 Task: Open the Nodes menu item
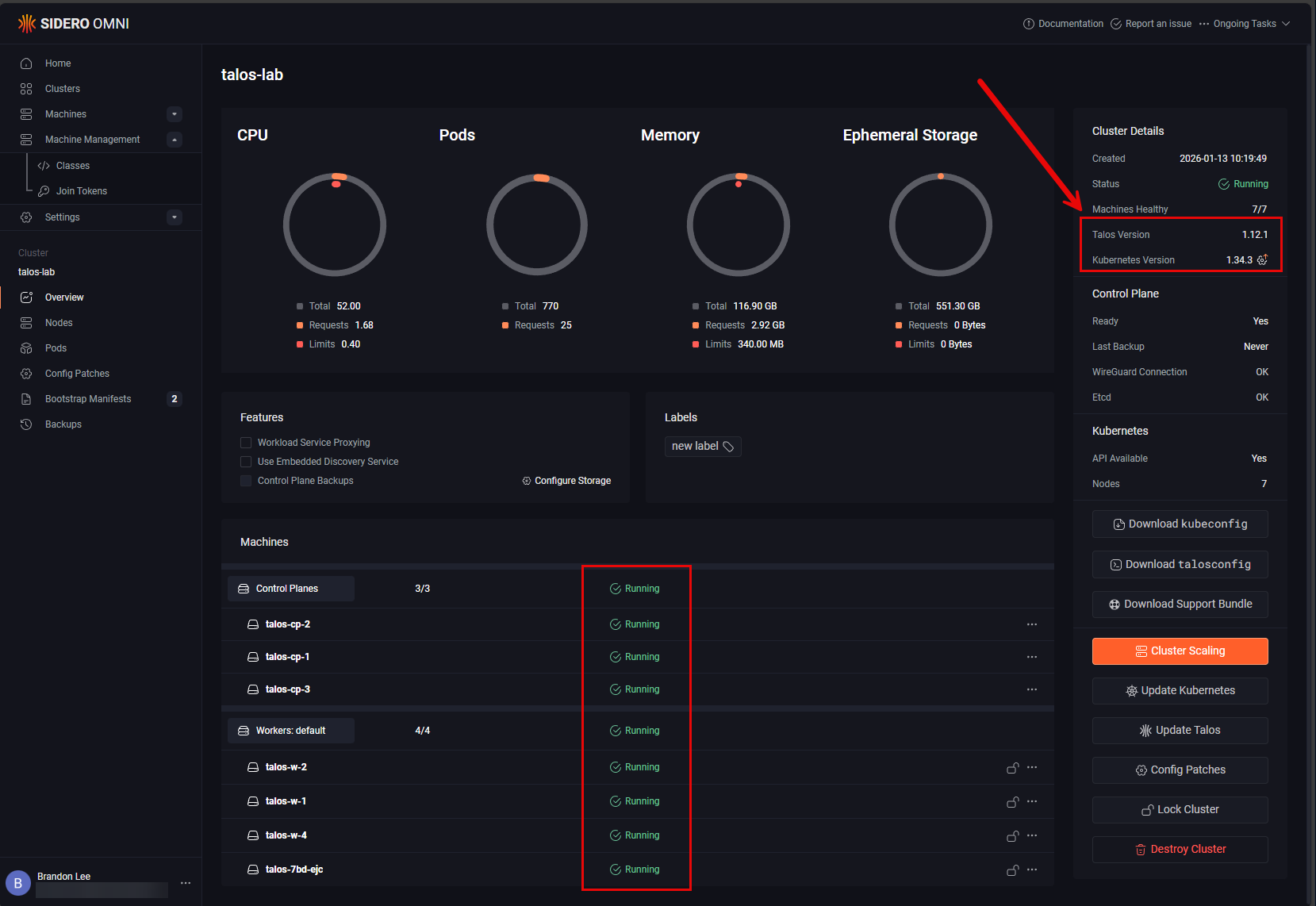101,323
